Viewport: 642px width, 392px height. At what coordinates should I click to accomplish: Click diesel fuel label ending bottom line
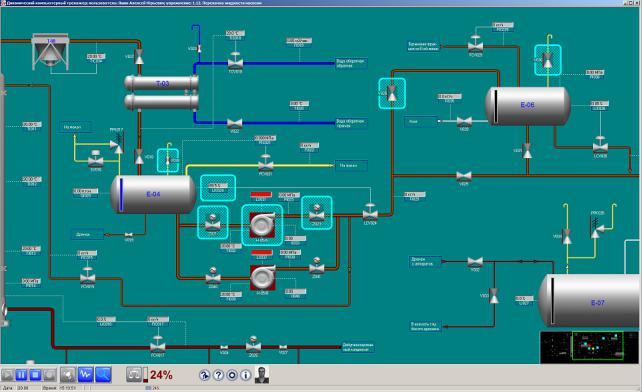pos(358,347)
